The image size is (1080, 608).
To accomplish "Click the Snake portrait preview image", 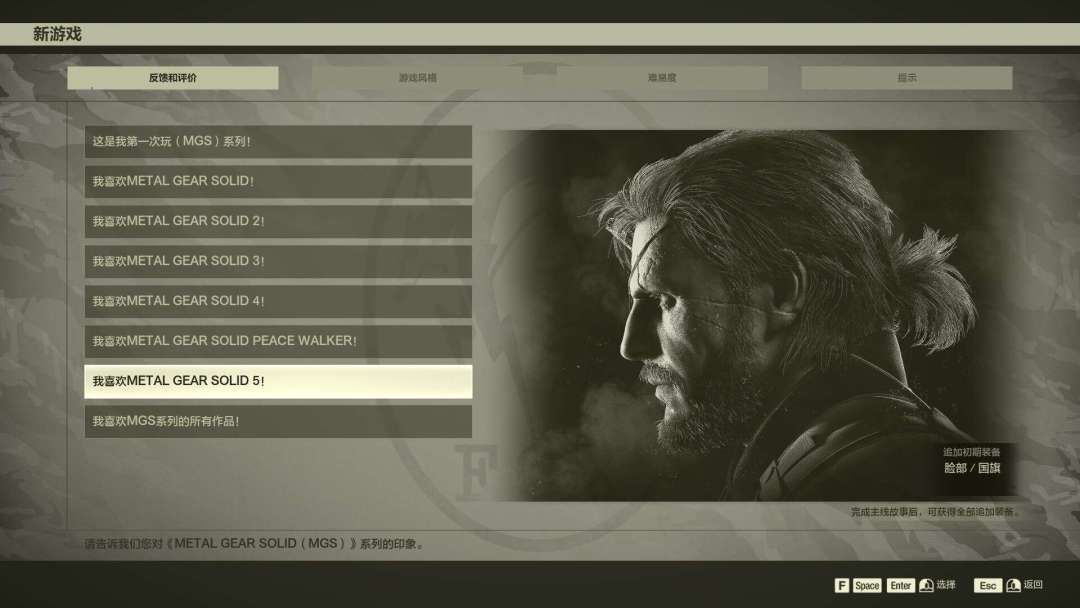I will pos(758,315).
